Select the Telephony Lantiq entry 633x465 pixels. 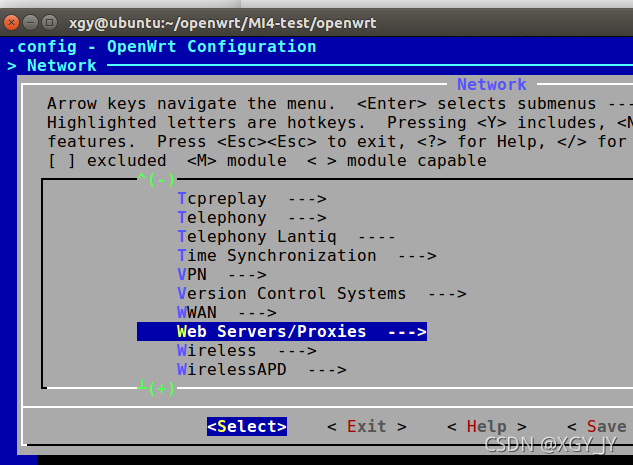286,237
